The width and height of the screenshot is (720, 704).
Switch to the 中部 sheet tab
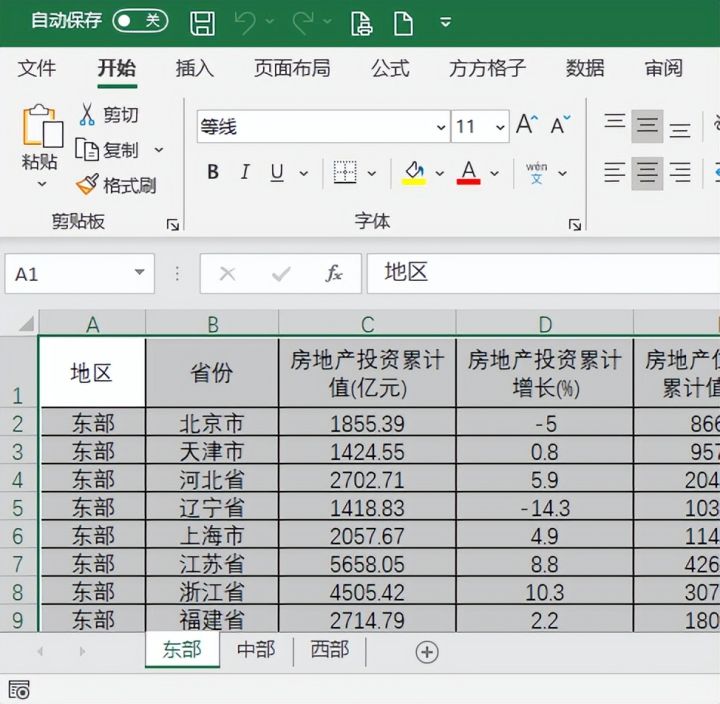tap(256, 649)
